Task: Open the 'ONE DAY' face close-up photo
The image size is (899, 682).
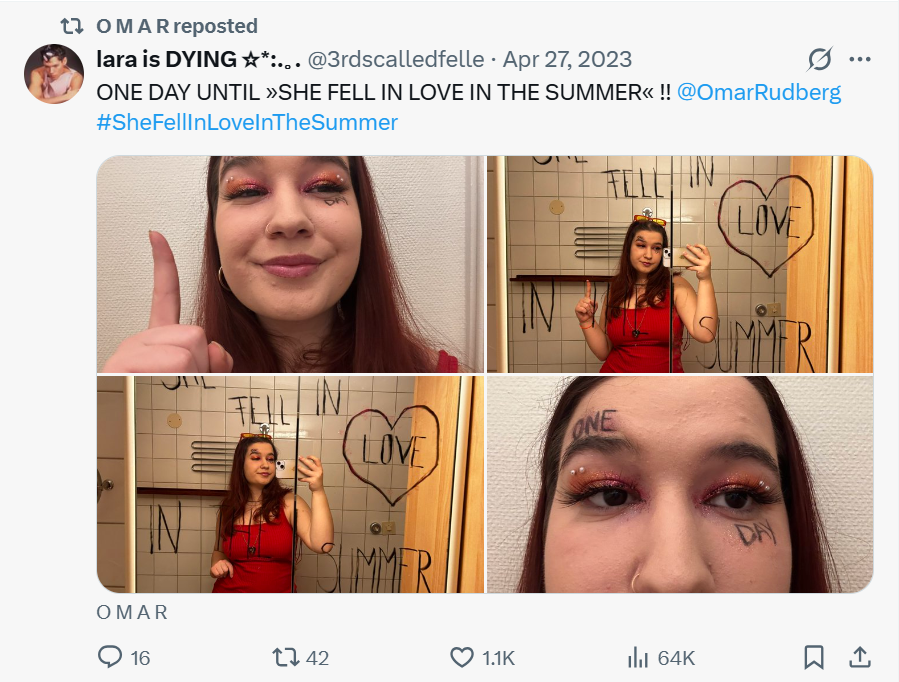Action: click(x=680, y=485)
